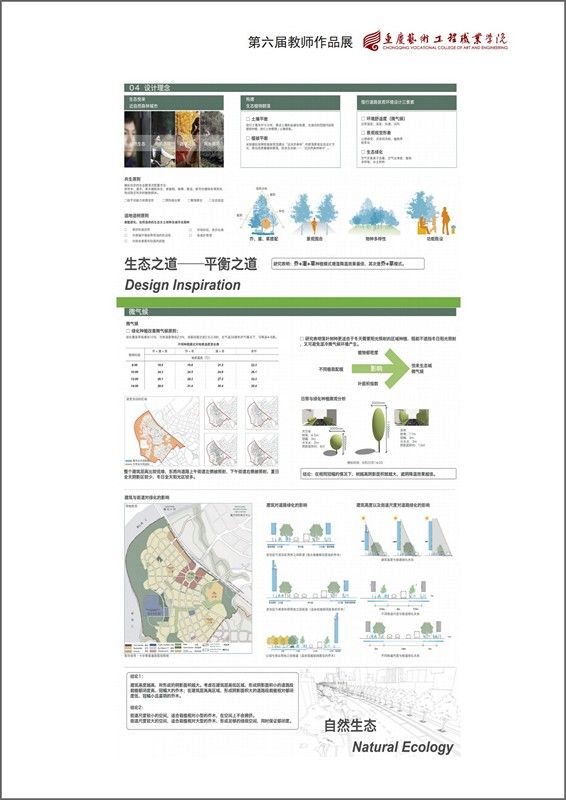
Task: Click the '第六届教师作品展' title text
Action: [x=300, y=42]
